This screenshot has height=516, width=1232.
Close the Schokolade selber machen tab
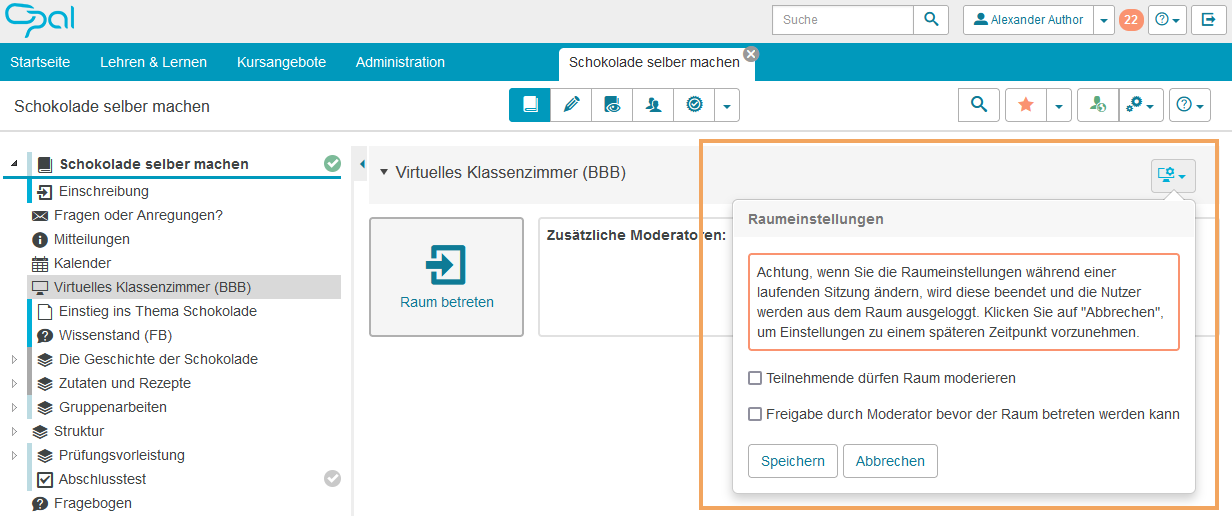click(751, 54)
